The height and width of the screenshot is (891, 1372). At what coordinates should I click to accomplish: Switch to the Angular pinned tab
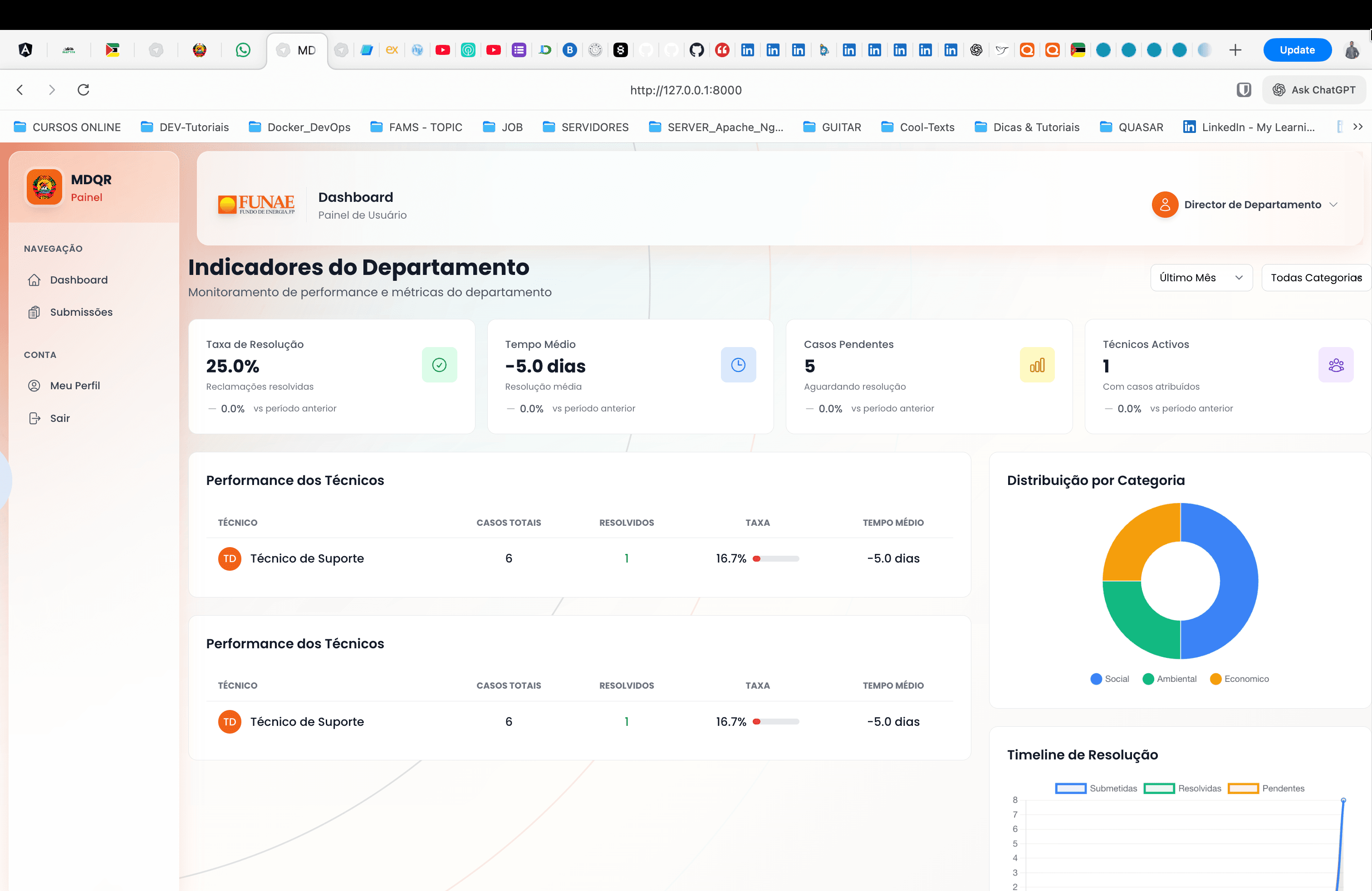[25, 50]
